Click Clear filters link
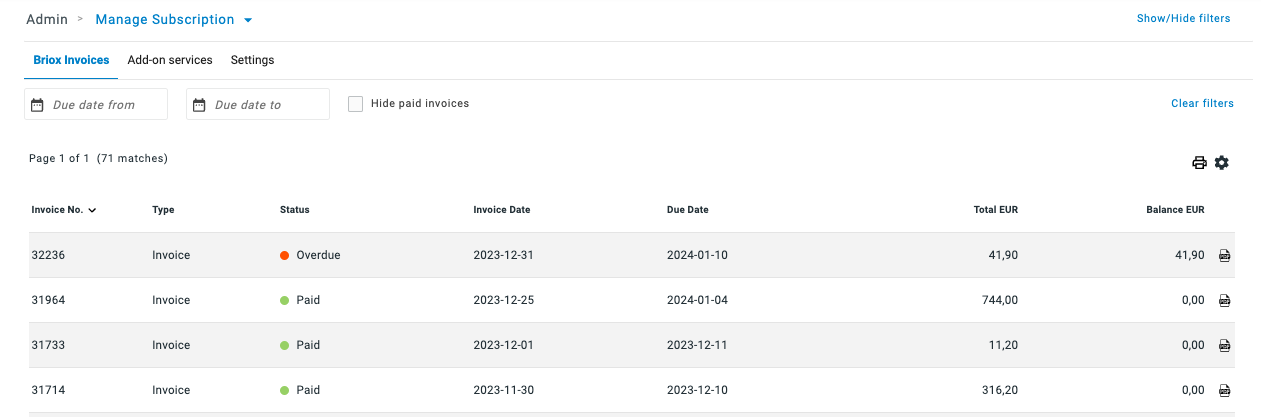The width and height of the screenshot is (1261, 417). click(x=1202, y=104)
